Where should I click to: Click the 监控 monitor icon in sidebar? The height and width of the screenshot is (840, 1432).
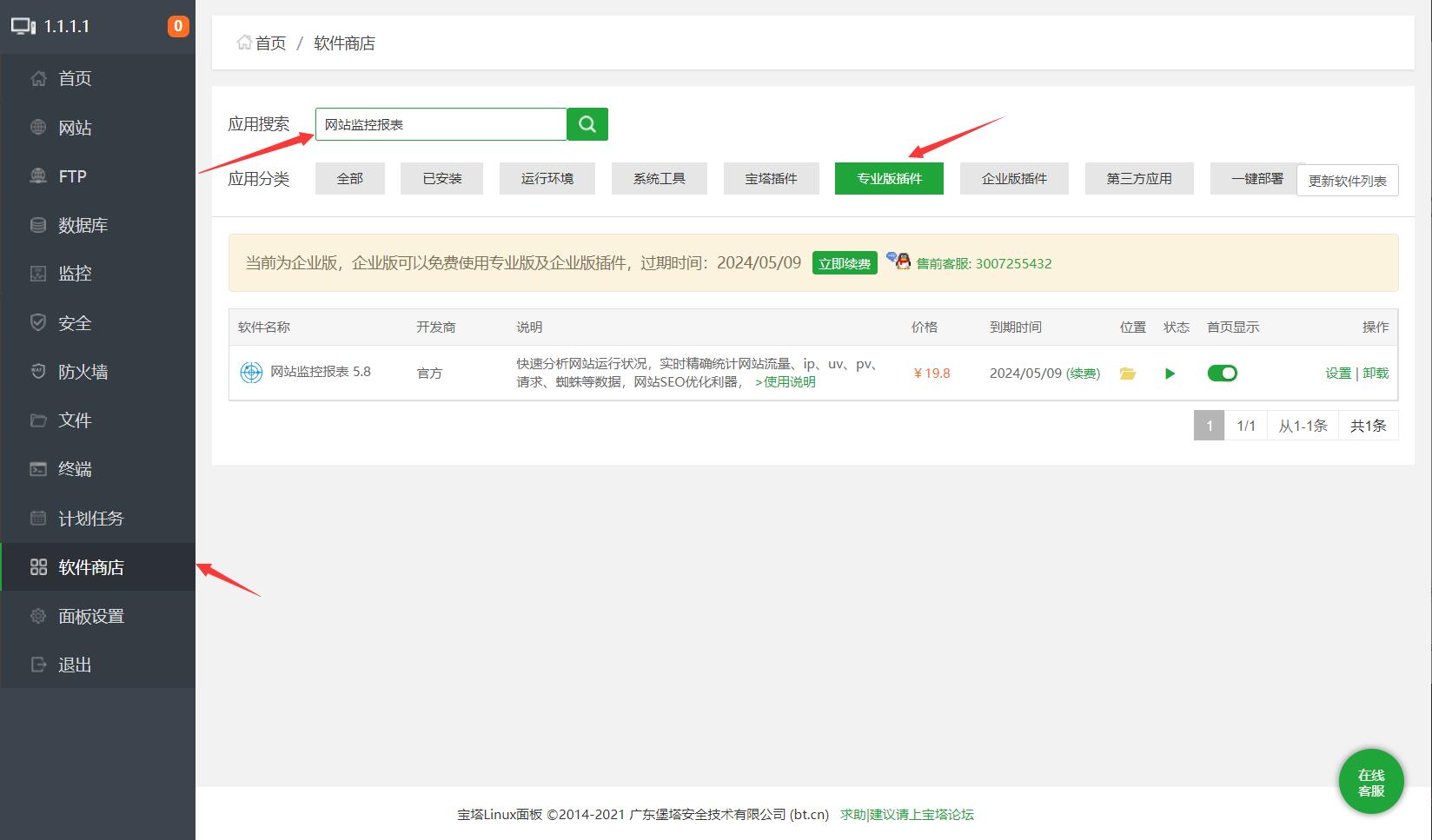click(x=38, y=274)
